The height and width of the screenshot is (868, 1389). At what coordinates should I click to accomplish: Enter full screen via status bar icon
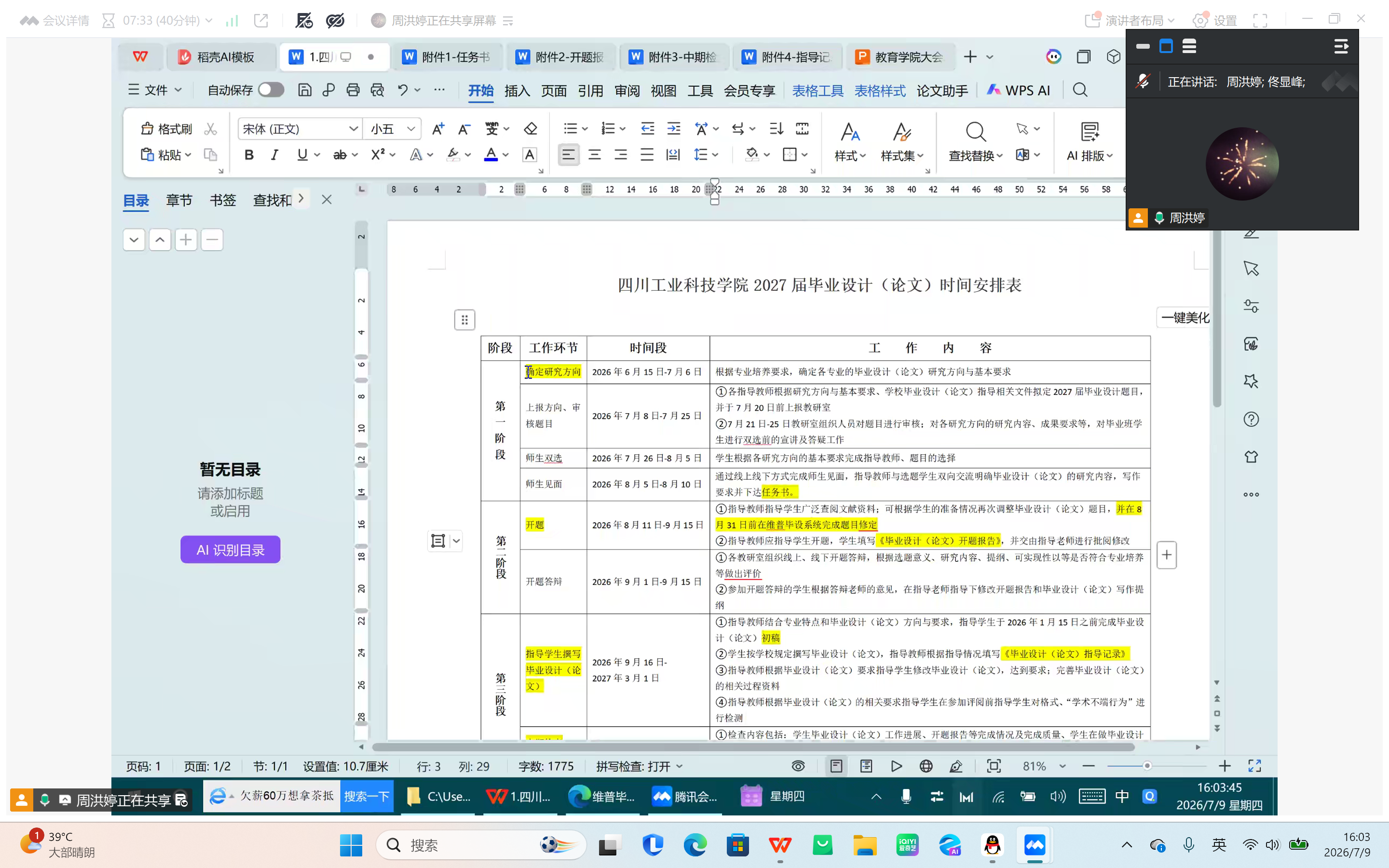1255,766
